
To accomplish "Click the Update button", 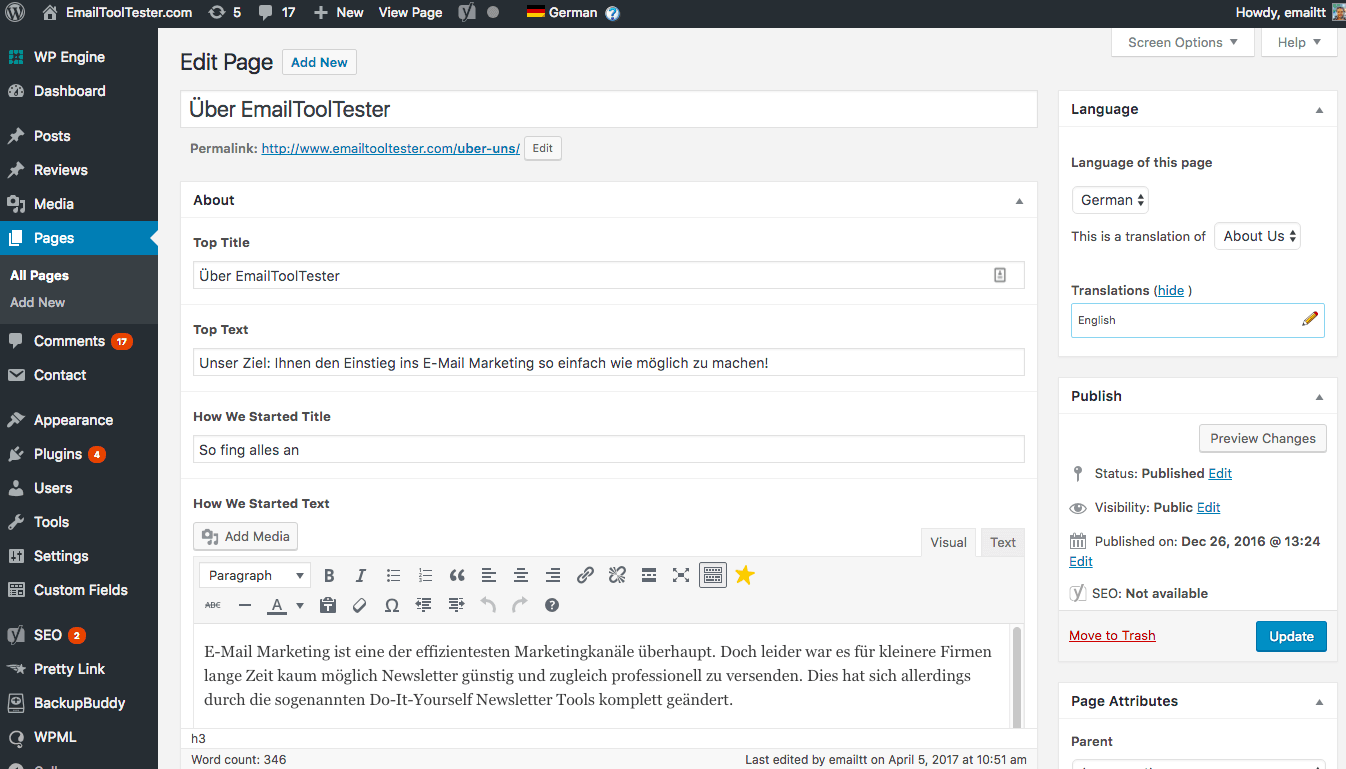I will (x=1291, y=636).
